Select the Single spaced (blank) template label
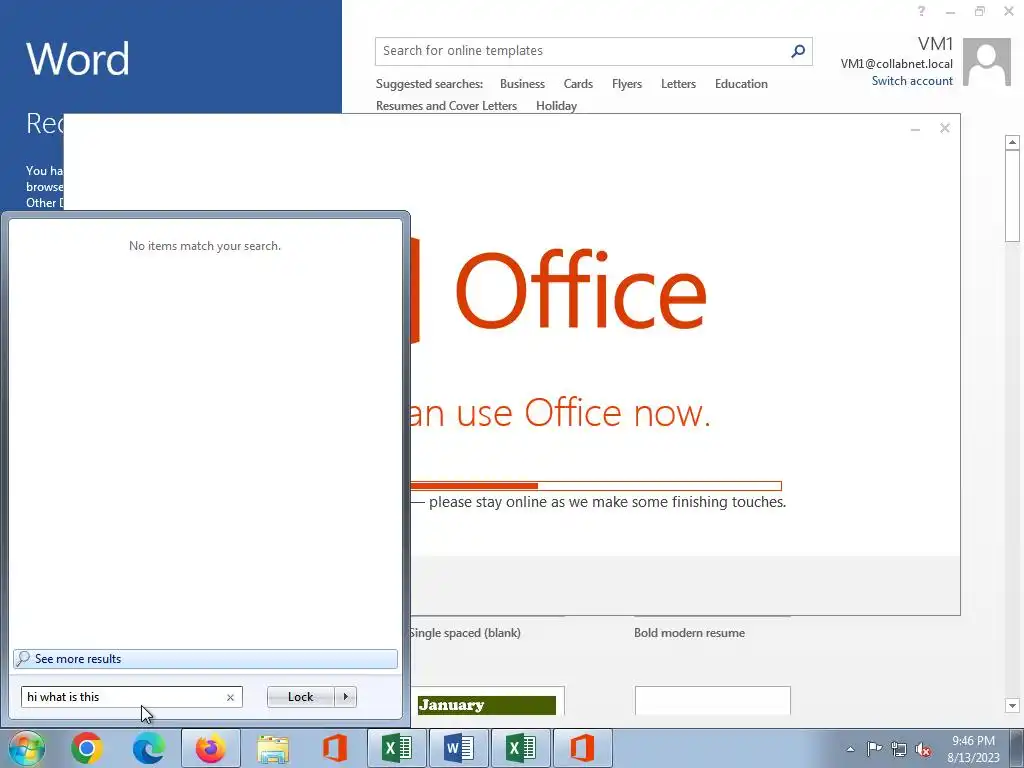Screen dimensions: 1024x768 [465, 633]
